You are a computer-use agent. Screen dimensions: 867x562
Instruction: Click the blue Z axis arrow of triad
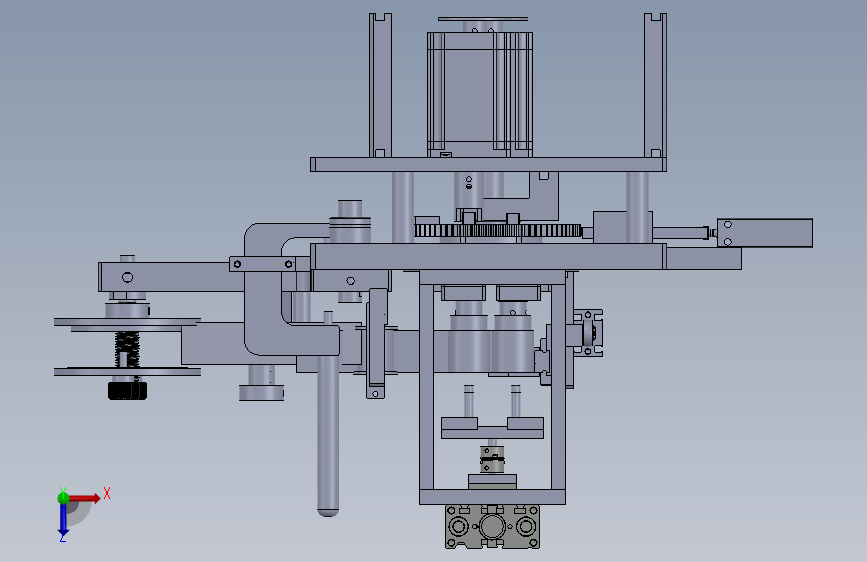click(x=63, y=521)
